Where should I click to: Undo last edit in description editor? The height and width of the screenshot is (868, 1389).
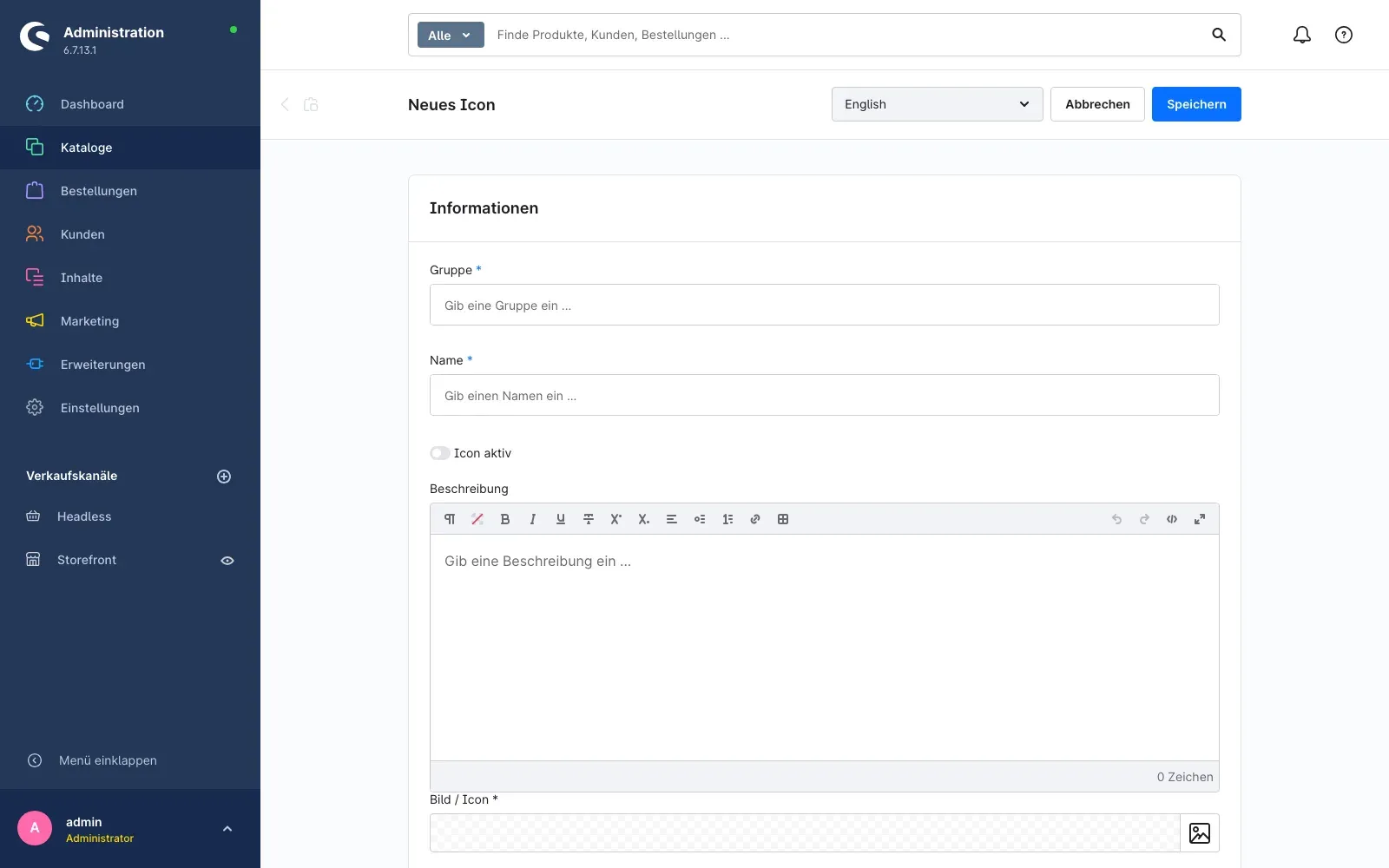pyautogui.click(x=1116, y=519)
